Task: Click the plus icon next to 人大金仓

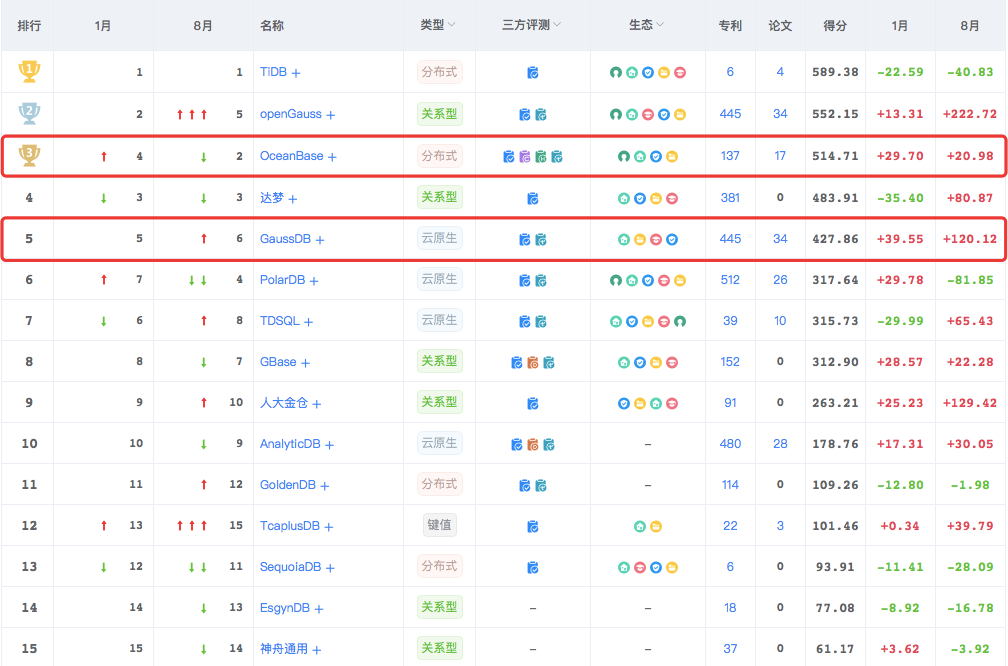Action: click(x=316, y=404)
